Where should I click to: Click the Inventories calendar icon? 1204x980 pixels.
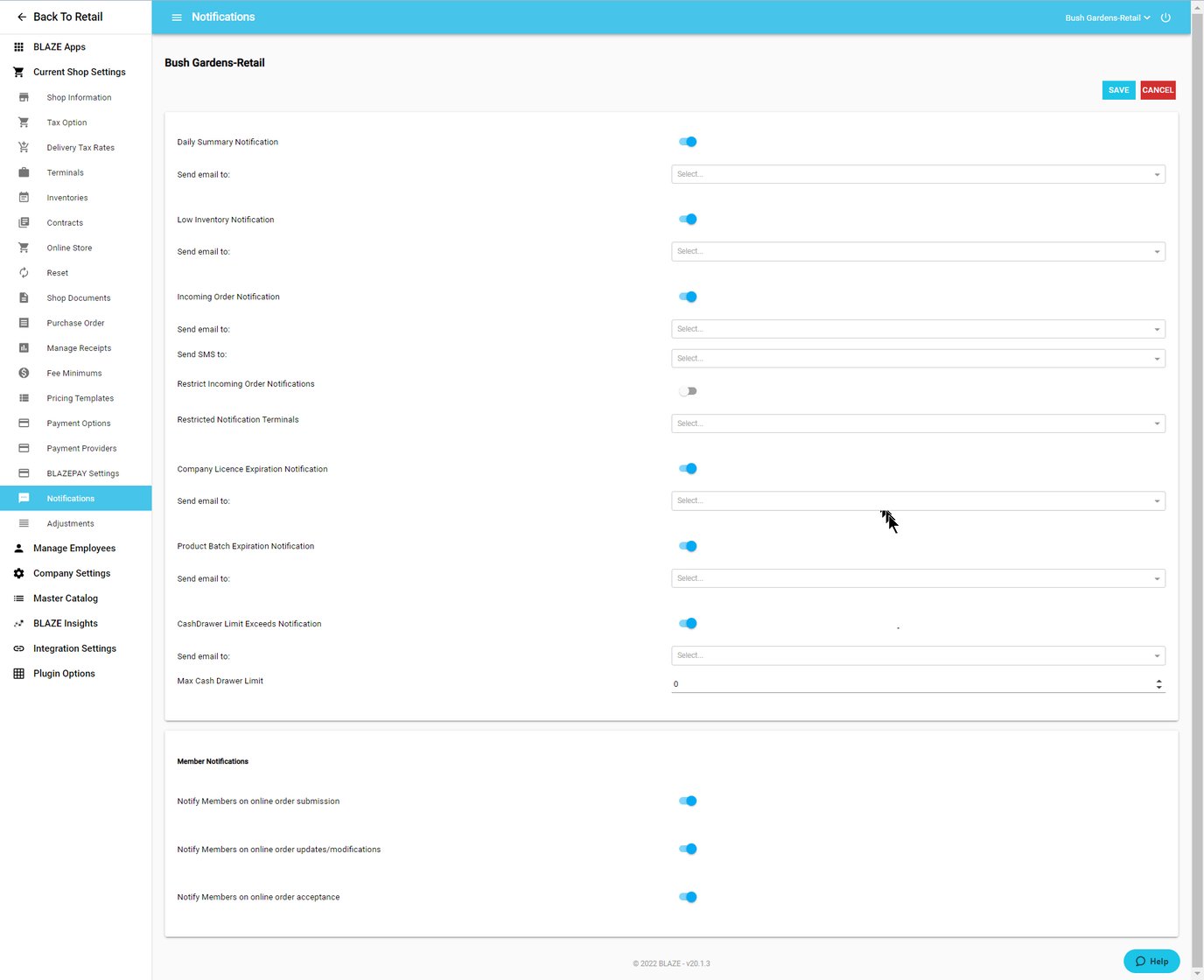point(24,197)
